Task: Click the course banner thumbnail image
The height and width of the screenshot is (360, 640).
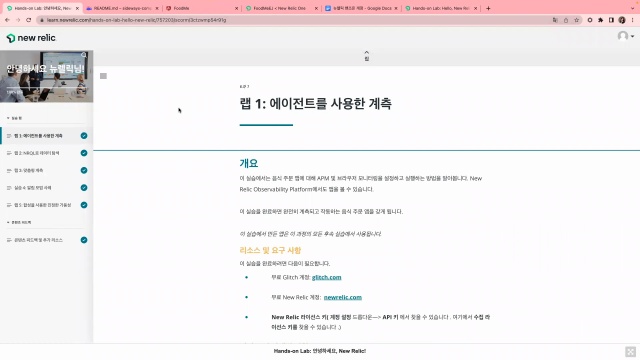Action: (x=47, y=76)
